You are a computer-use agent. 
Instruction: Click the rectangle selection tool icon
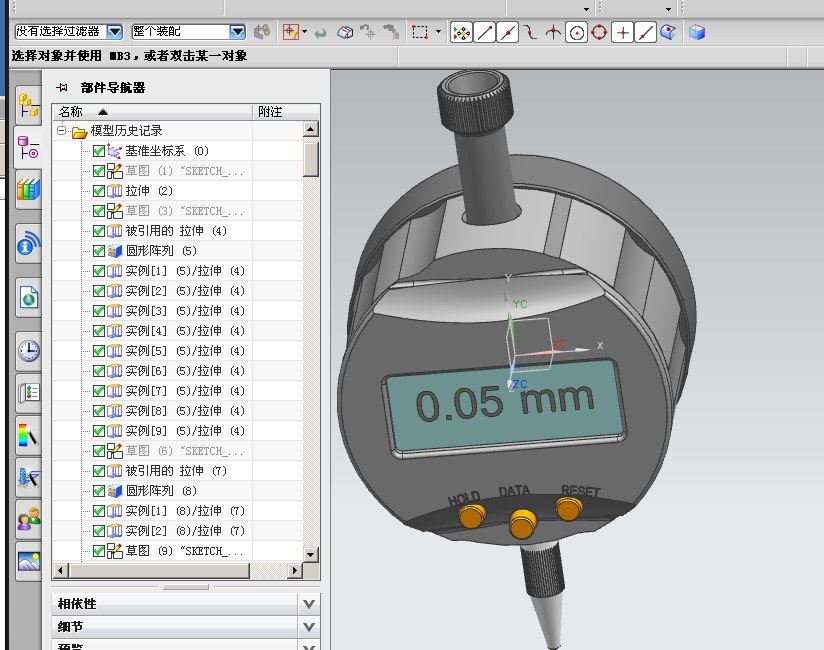[419, 32]
